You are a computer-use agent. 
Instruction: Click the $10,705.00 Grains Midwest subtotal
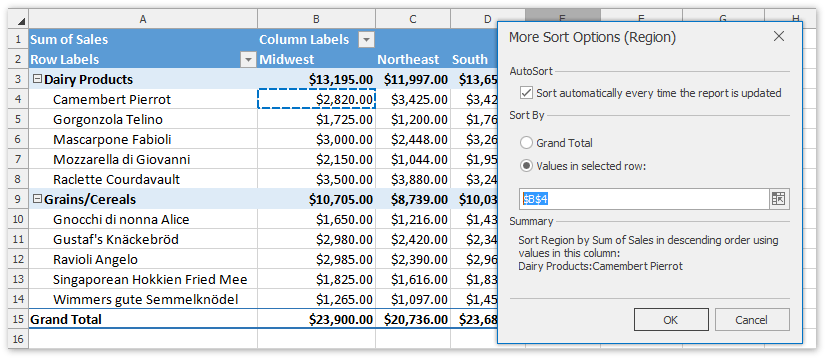click(316, 200)
